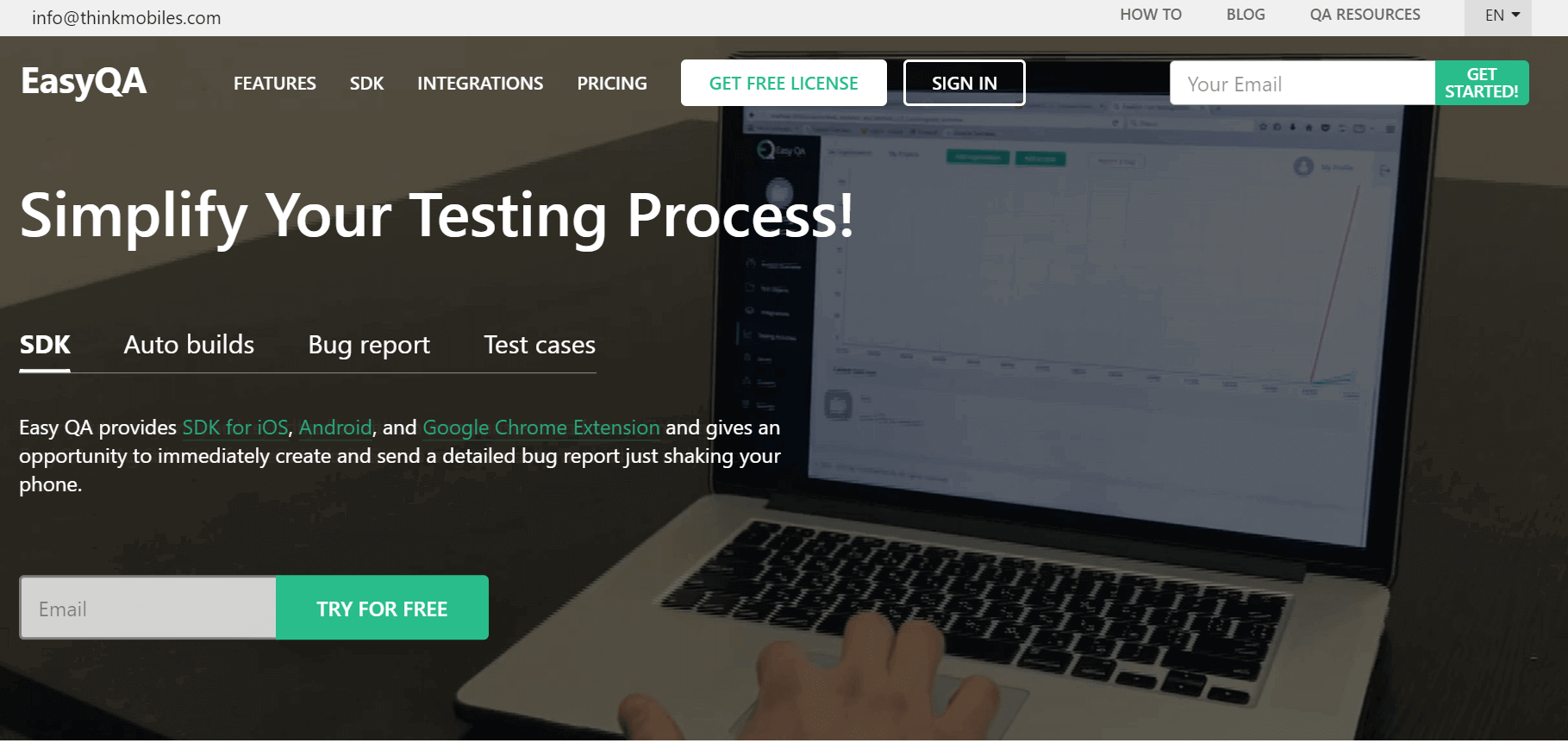Click the EasyQA logo
Image resolution: width=1568 pixels, height=743 pixels.
84,82
